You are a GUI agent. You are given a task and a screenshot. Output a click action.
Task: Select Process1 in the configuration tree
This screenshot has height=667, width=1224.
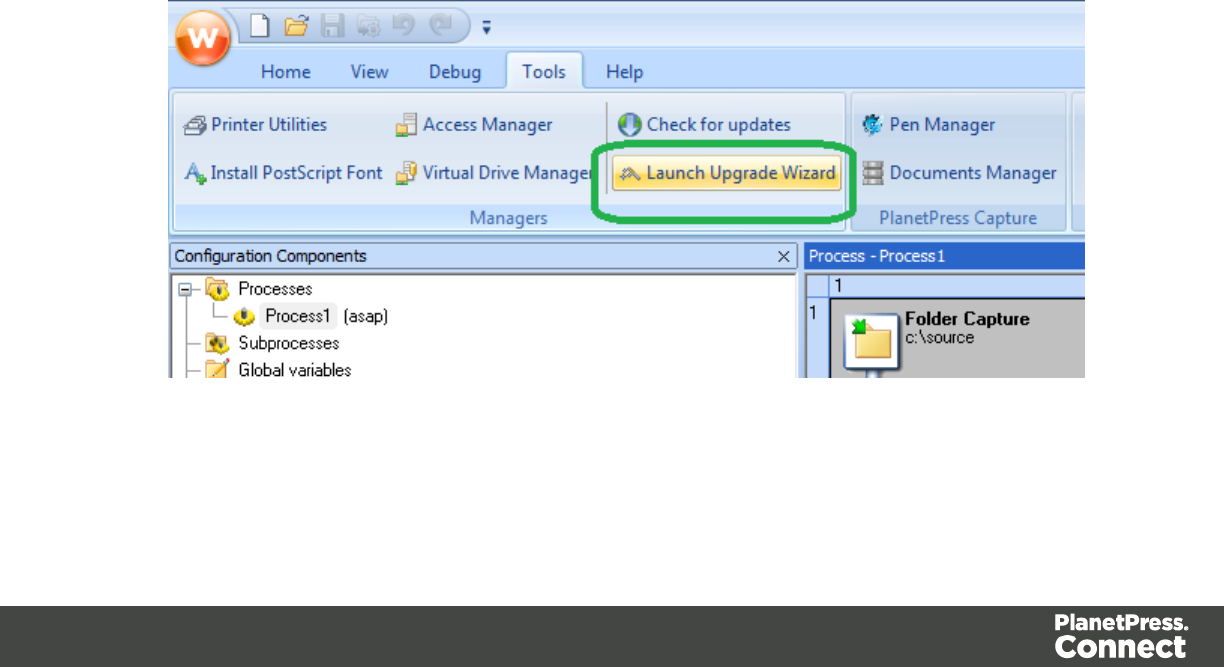[298, 316]
